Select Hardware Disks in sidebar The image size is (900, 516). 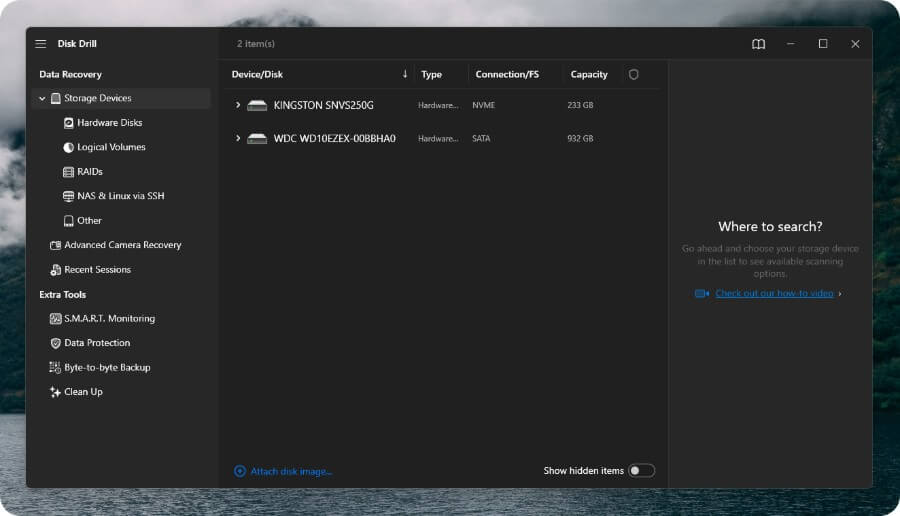point(109,123)
